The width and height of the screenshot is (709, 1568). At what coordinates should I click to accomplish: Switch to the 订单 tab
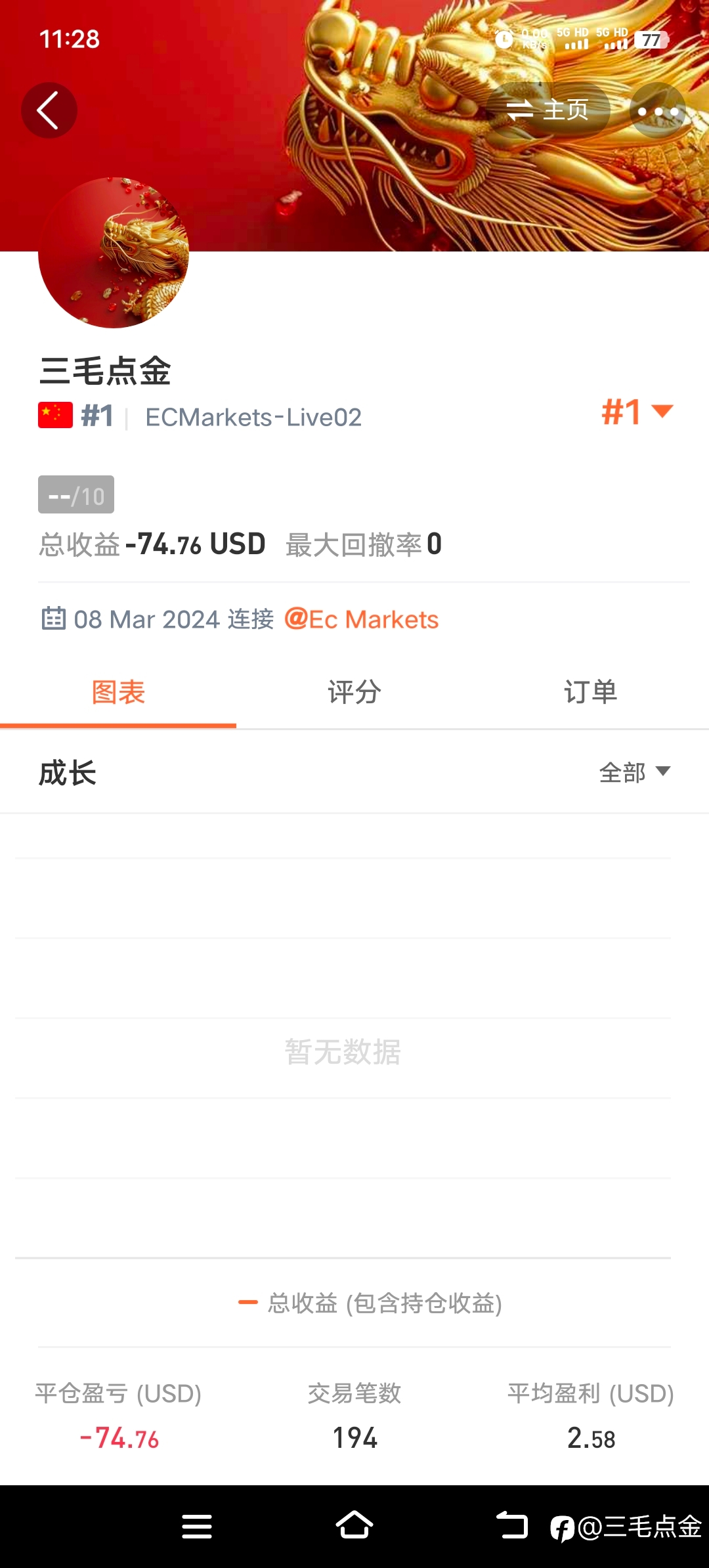[x=591, y=693]
